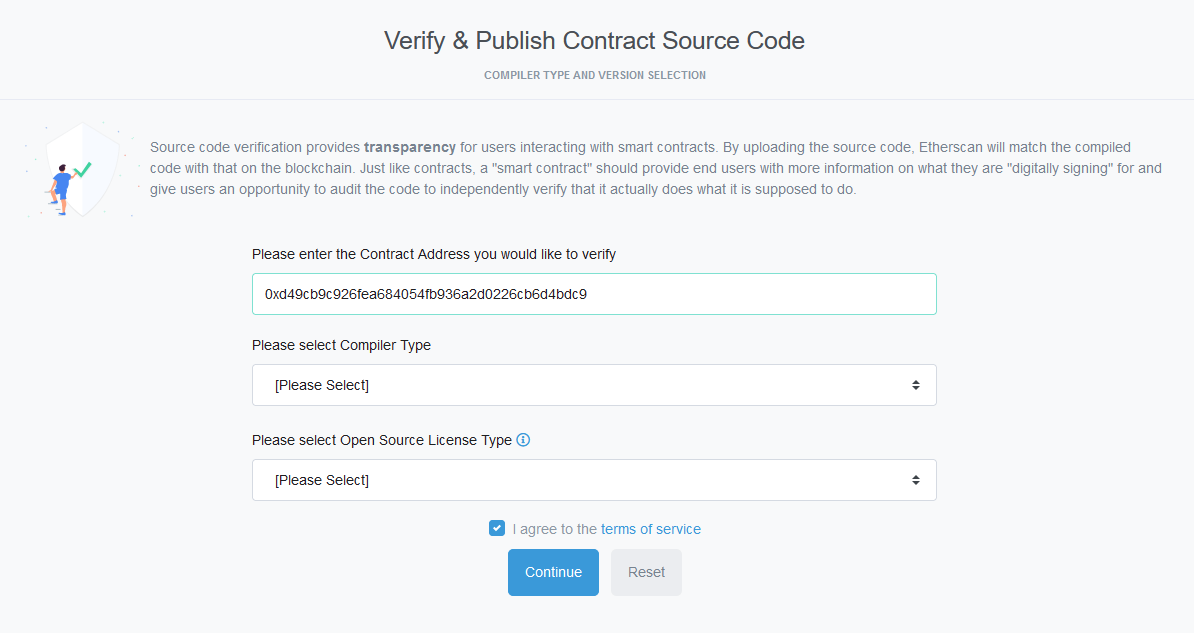Screen dimensions: 1194x633
Task: Click the up-down arrows on Compiler Type select
Action: tap(915, 385)
